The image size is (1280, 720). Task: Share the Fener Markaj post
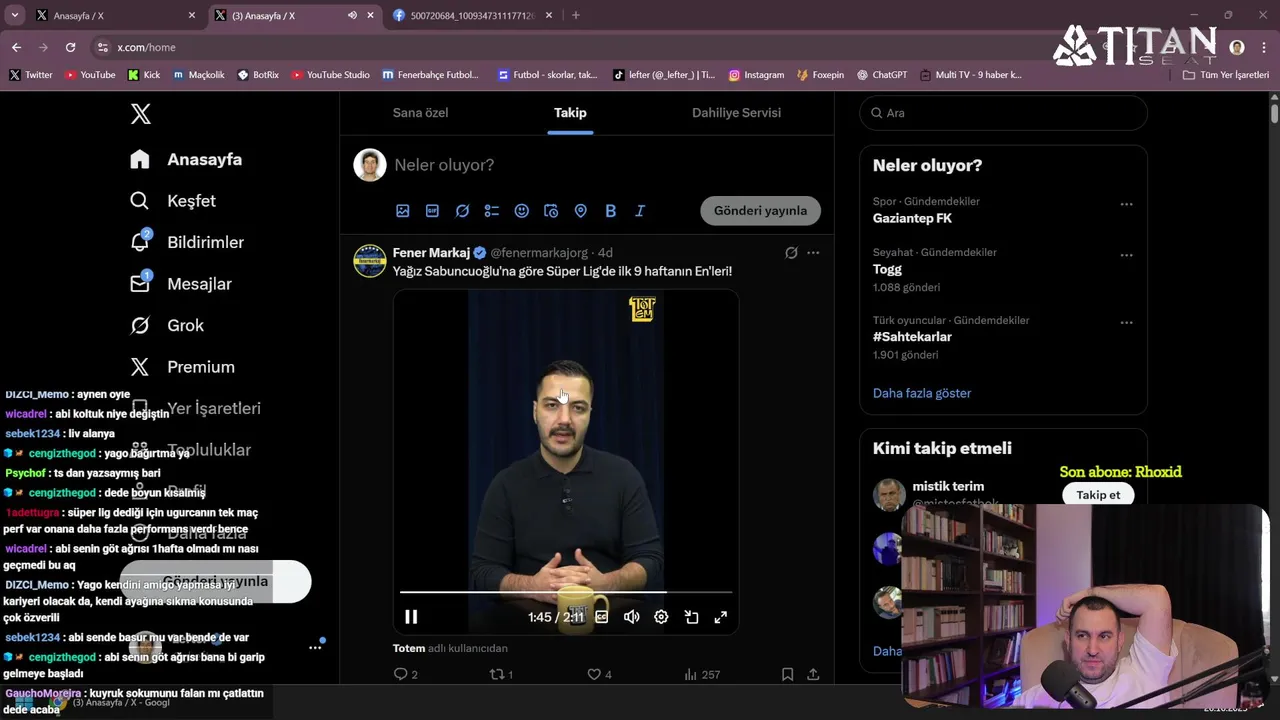pos(813,675)
